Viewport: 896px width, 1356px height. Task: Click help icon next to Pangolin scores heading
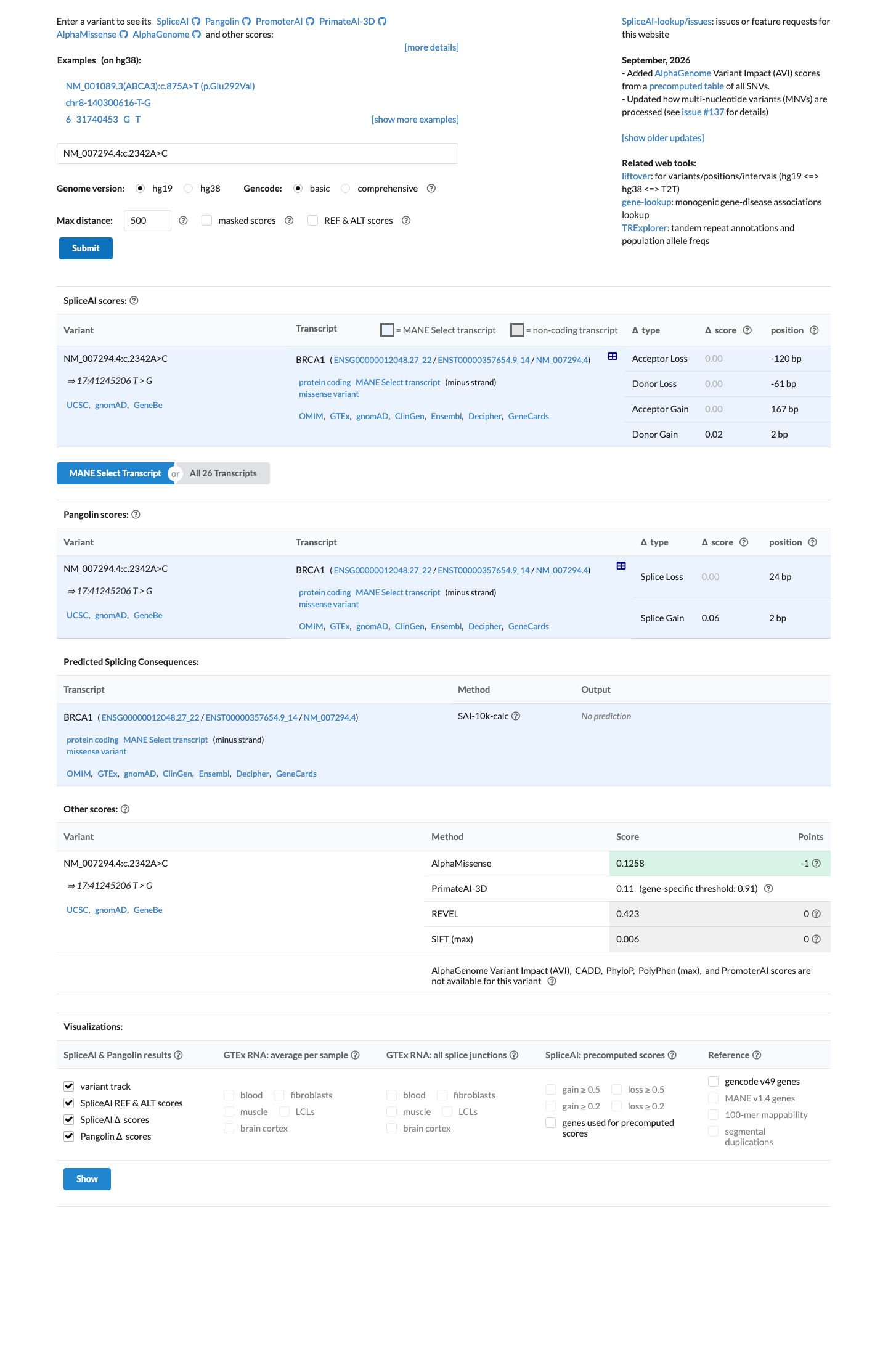pos(136,515)
